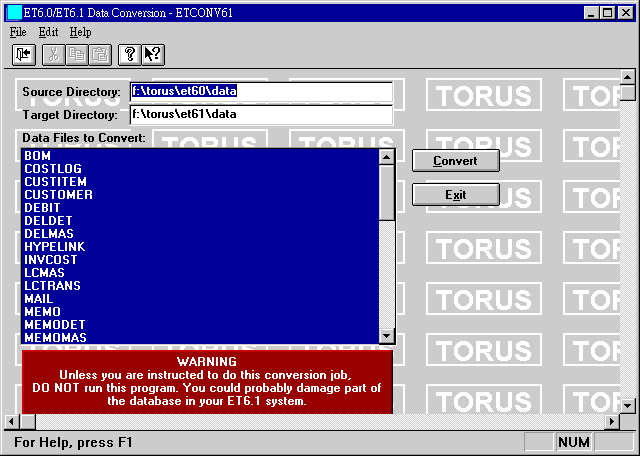Click the window vertical scrollbar thumb

[627, 92]
